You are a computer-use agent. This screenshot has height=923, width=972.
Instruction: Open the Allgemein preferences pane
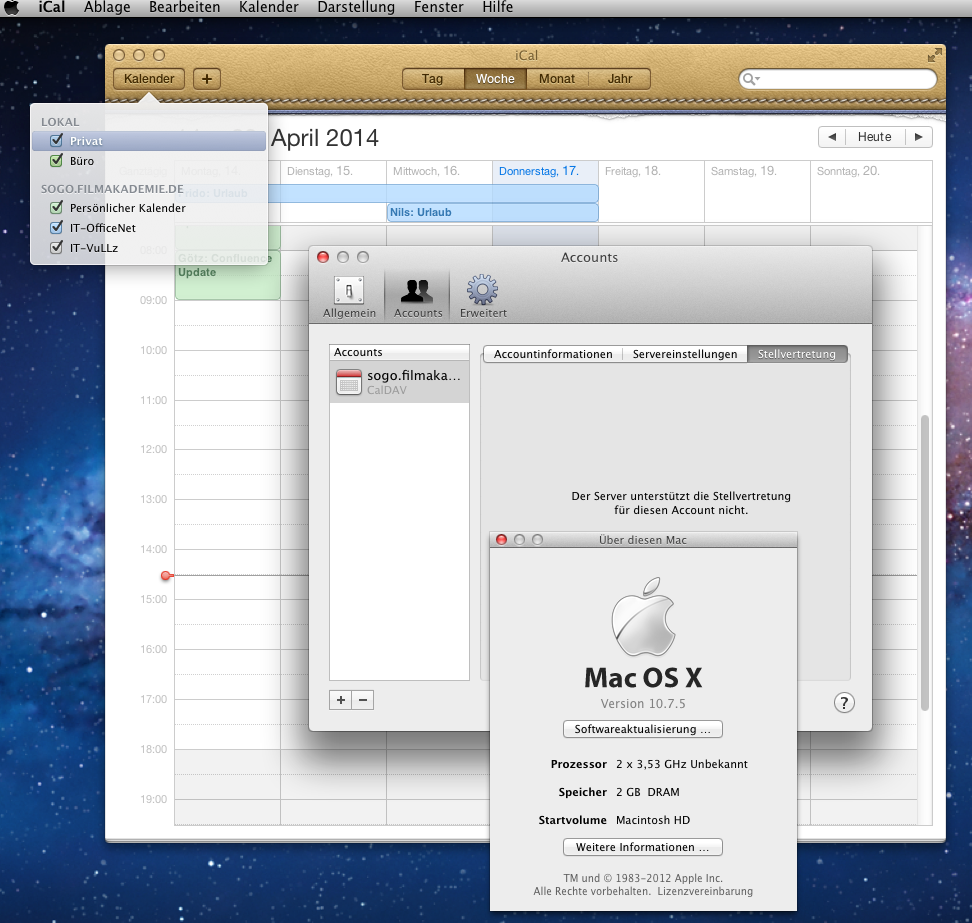pyautogui.click(x=349, y=296)
